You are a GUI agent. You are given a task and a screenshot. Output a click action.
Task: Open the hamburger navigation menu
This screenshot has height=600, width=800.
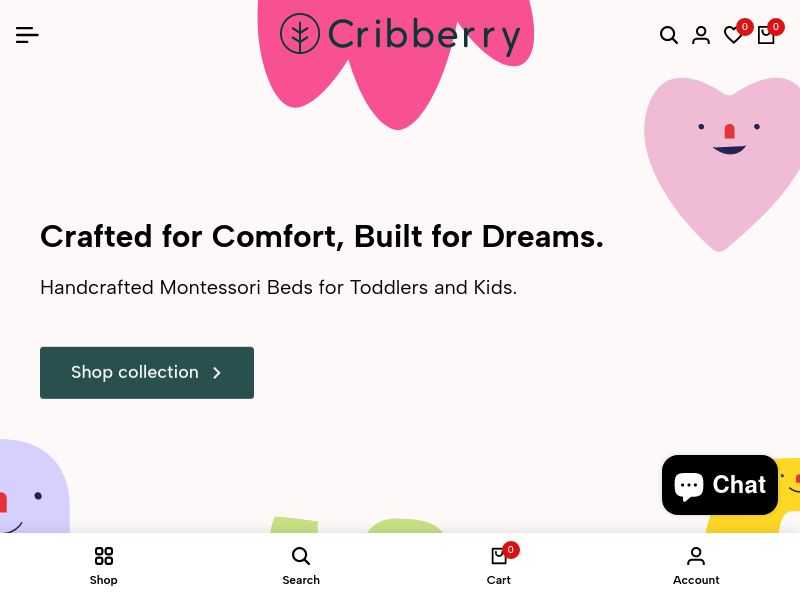click(x=27, y=35)
